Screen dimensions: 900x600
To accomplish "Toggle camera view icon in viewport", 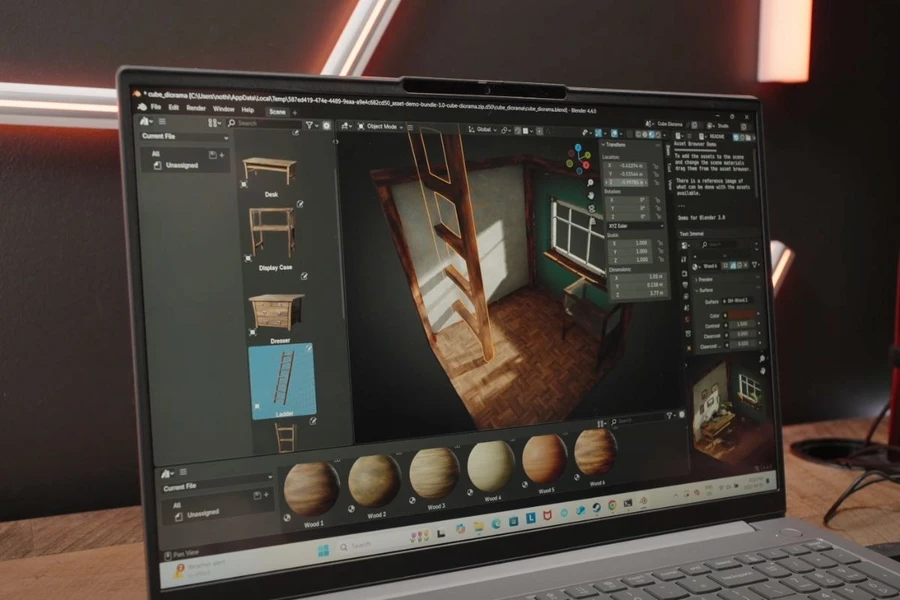I will [x=592, y=208].
